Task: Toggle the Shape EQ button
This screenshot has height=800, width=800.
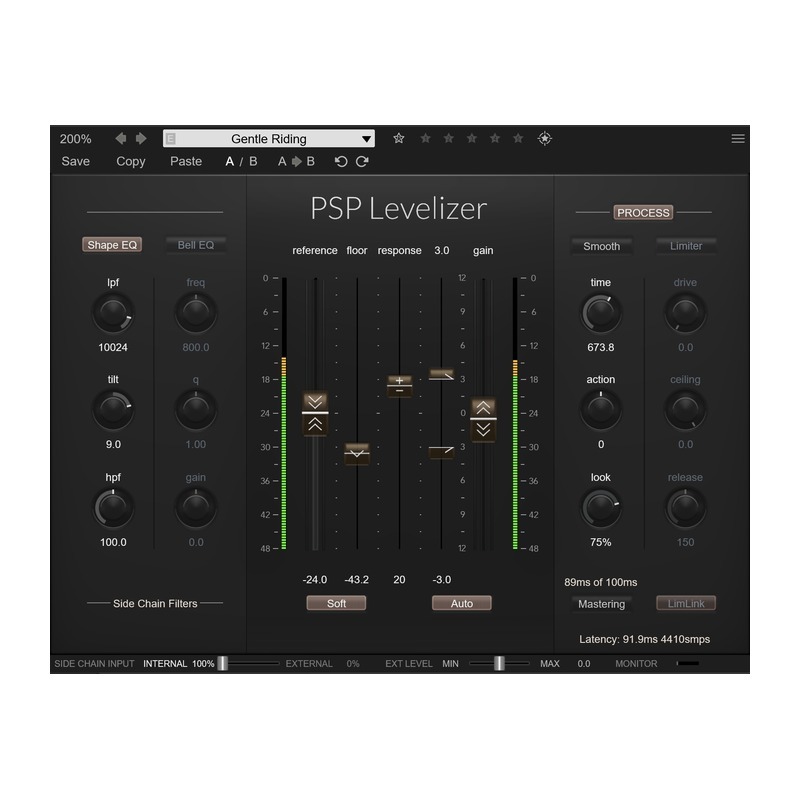Action: (112, 245)
